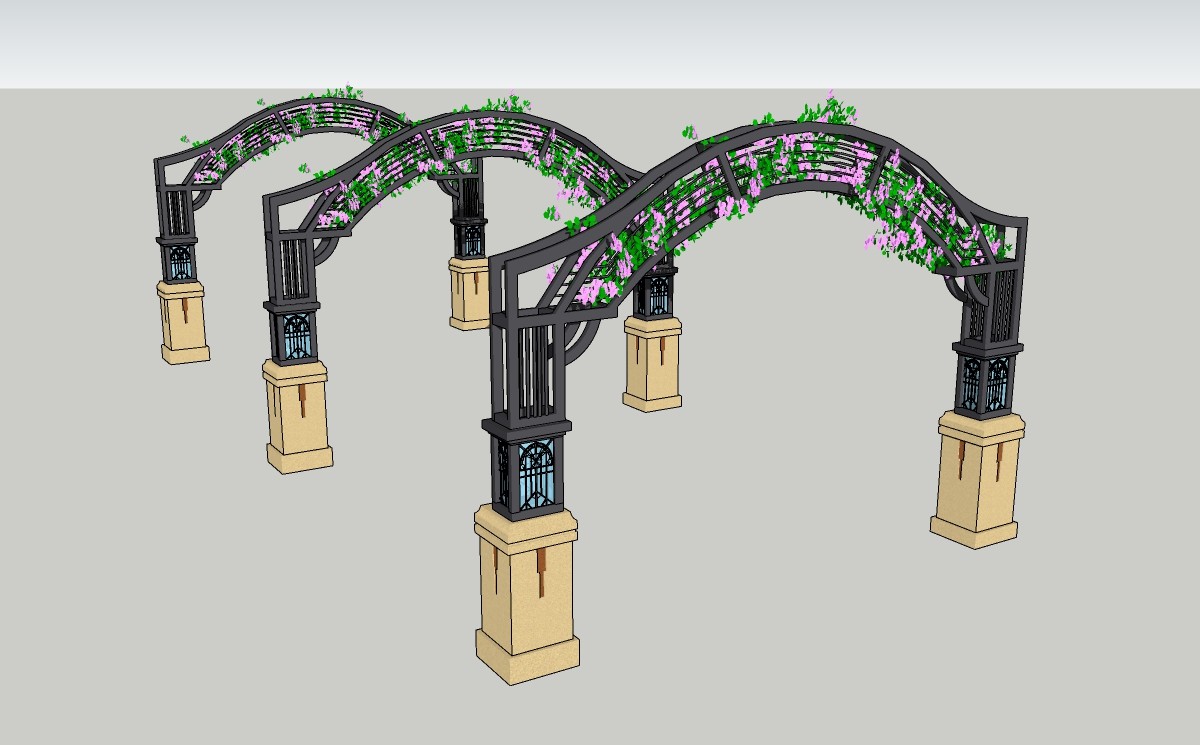This screenshot has height=745, width=1200.
Task: Pick the rearmost arch's left sandstone base
Action: 184,320
